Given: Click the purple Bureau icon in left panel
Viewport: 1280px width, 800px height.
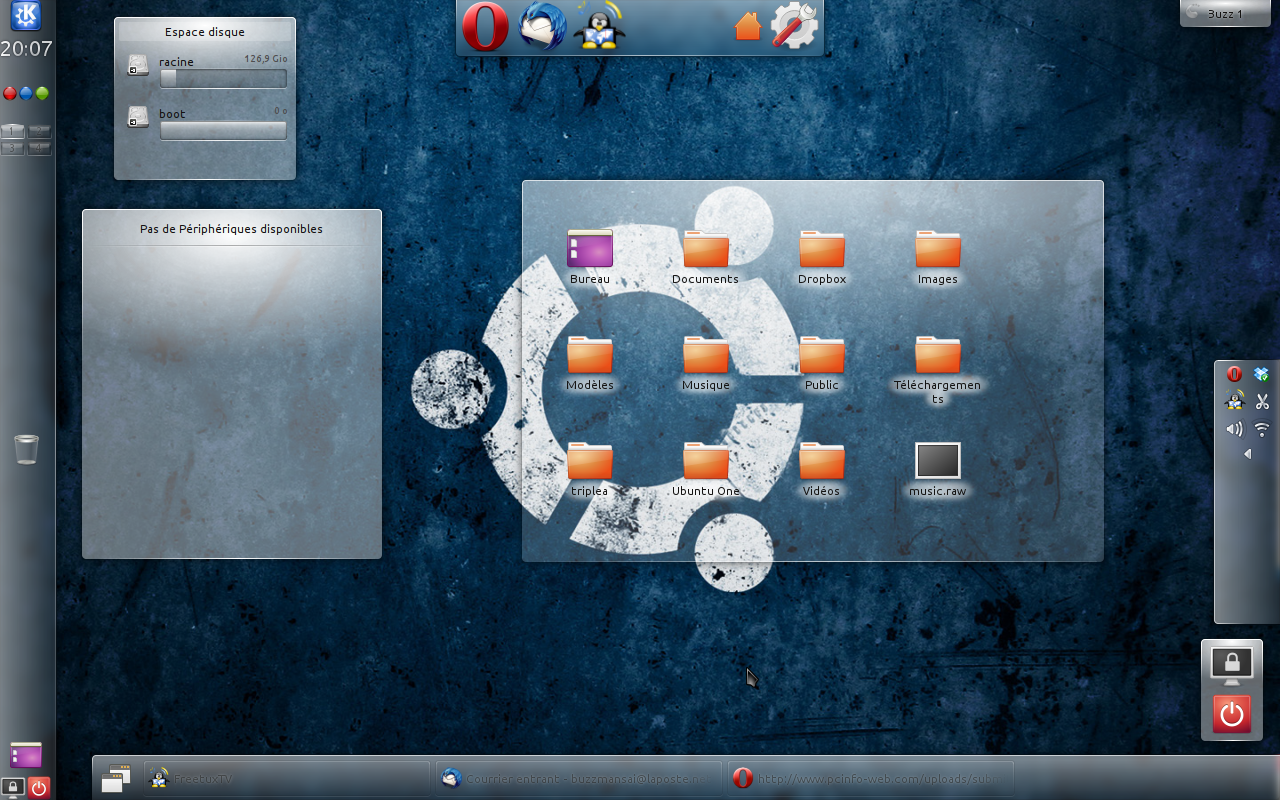Looking at the screenshot, I should click(26, 755).
